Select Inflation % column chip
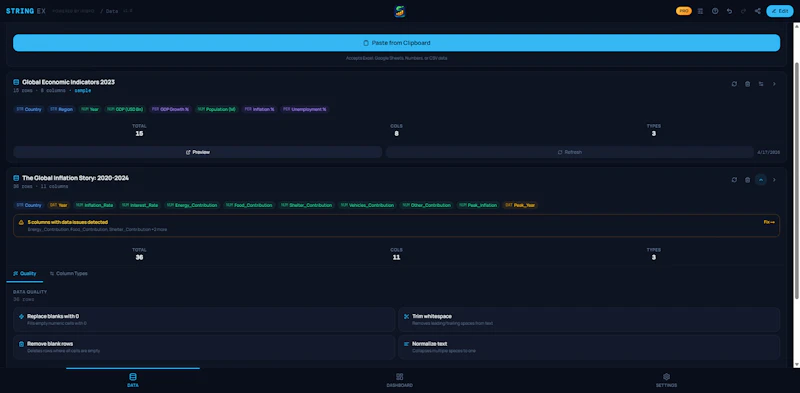The height and width of the screenshot is (393, 800). [259, 109]
